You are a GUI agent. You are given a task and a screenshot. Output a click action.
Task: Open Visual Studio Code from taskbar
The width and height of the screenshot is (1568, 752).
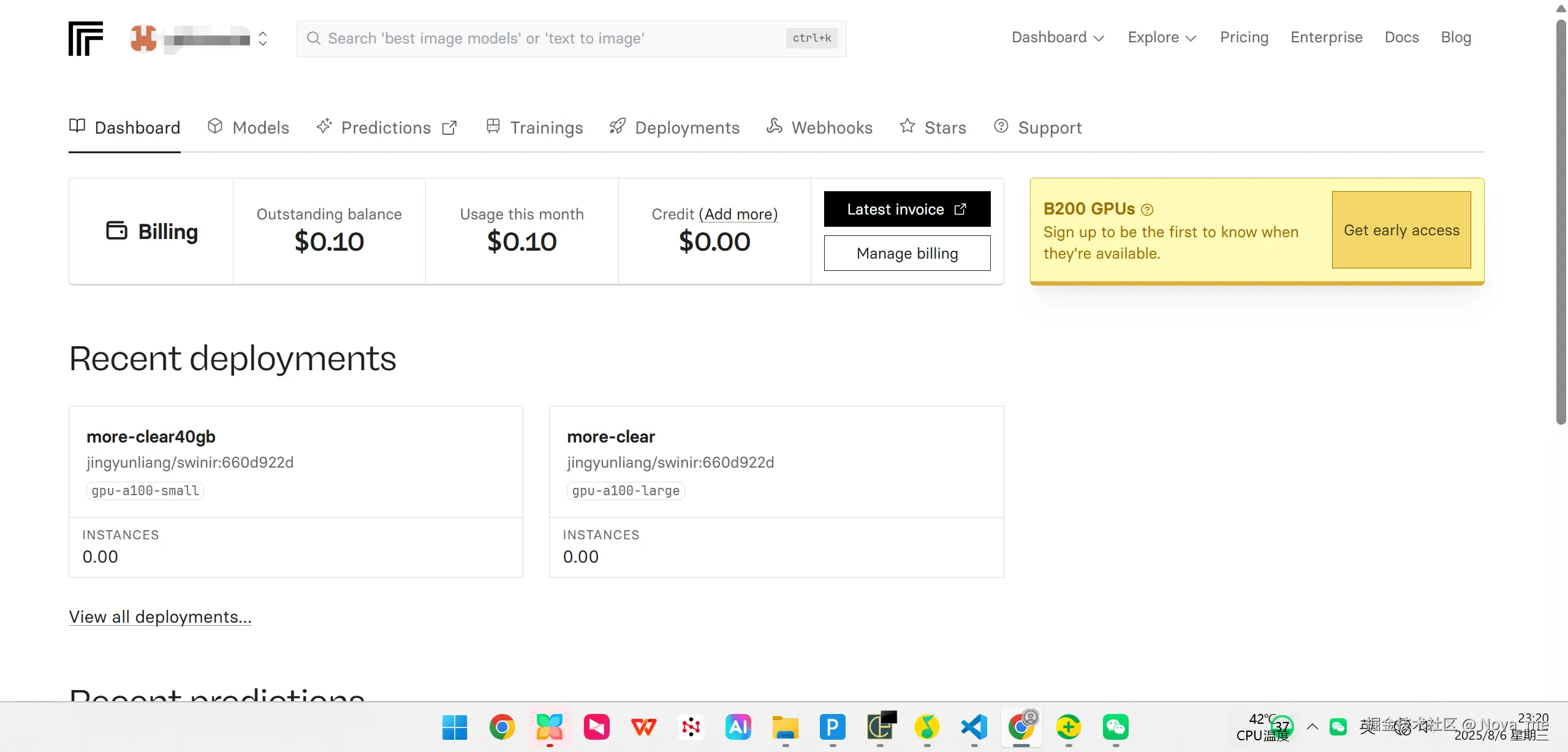[x=974, y=727]
